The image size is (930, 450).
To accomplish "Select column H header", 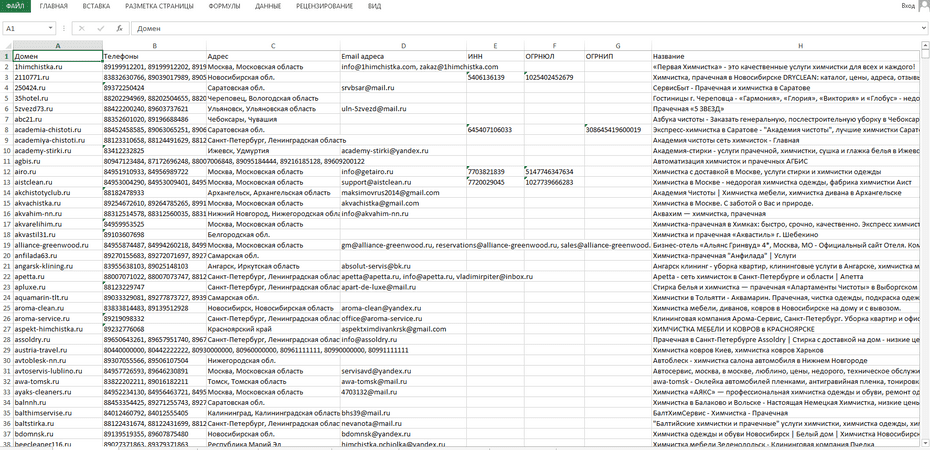I will [x=800, y=46].
